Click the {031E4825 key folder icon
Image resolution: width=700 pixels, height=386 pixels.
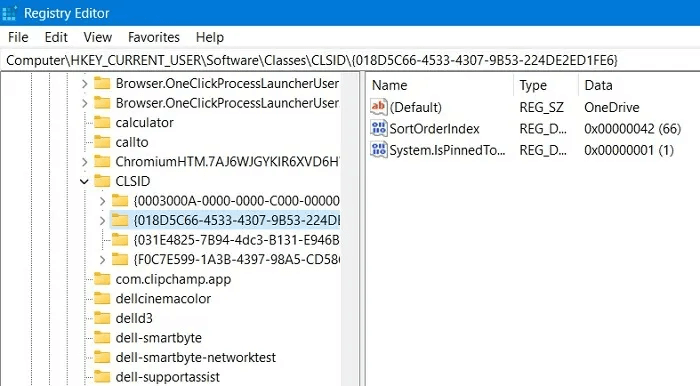120,240
